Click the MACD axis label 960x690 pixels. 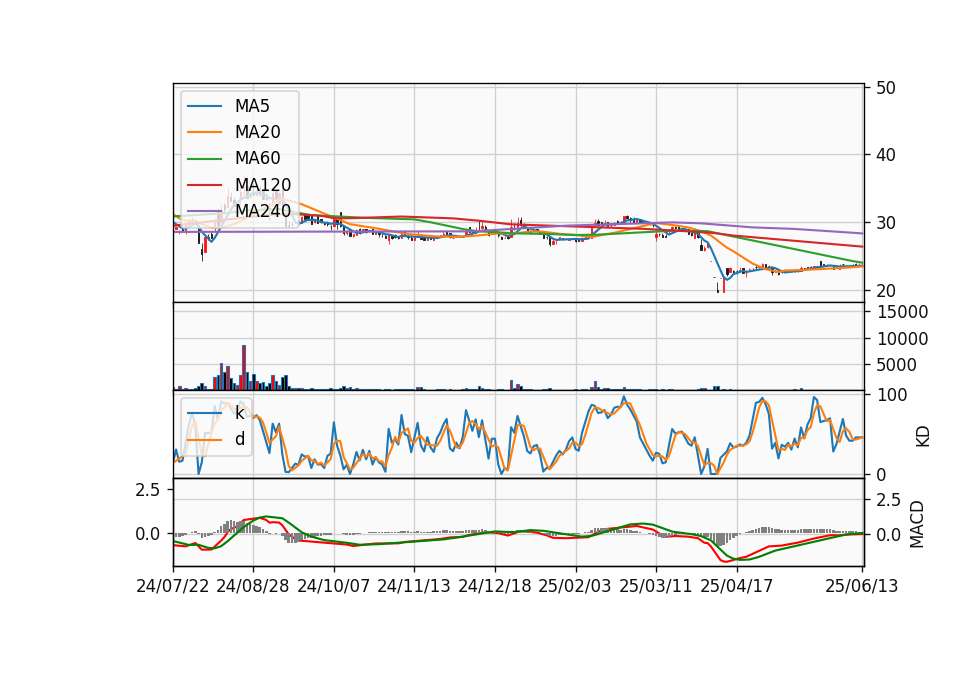(917, 524)
